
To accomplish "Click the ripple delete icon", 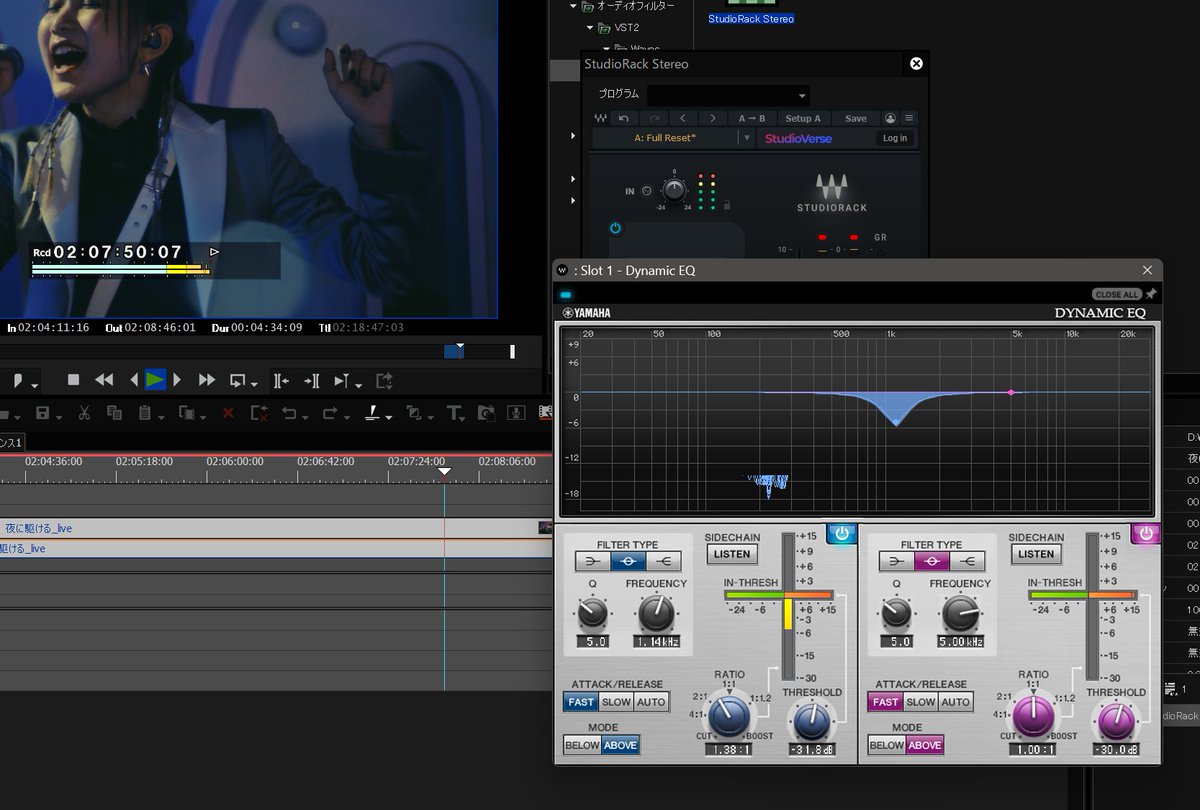I will point(258,413).
